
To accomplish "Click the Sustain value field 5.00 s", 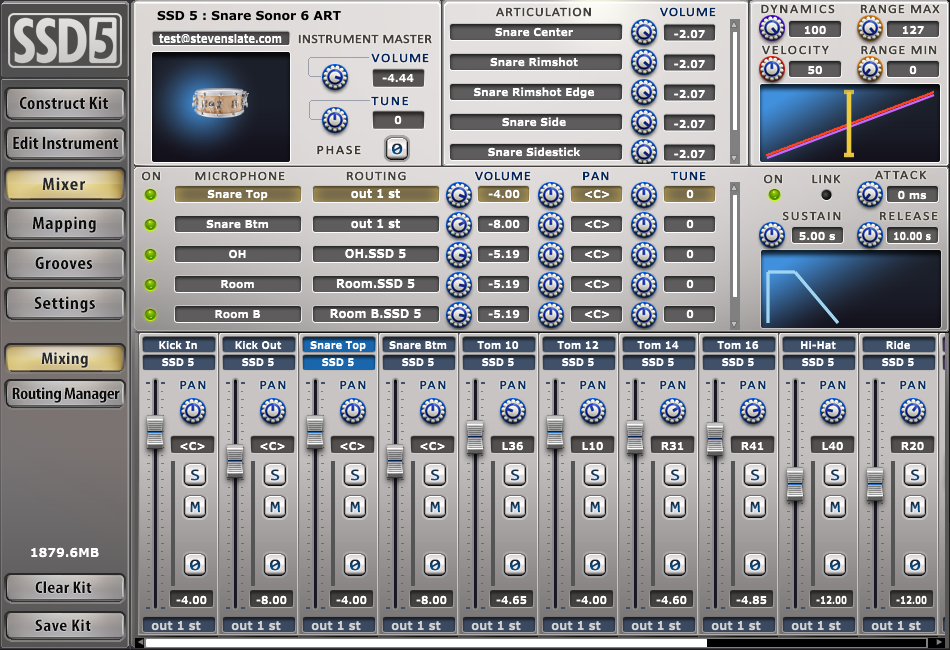I will coord(817,236).
